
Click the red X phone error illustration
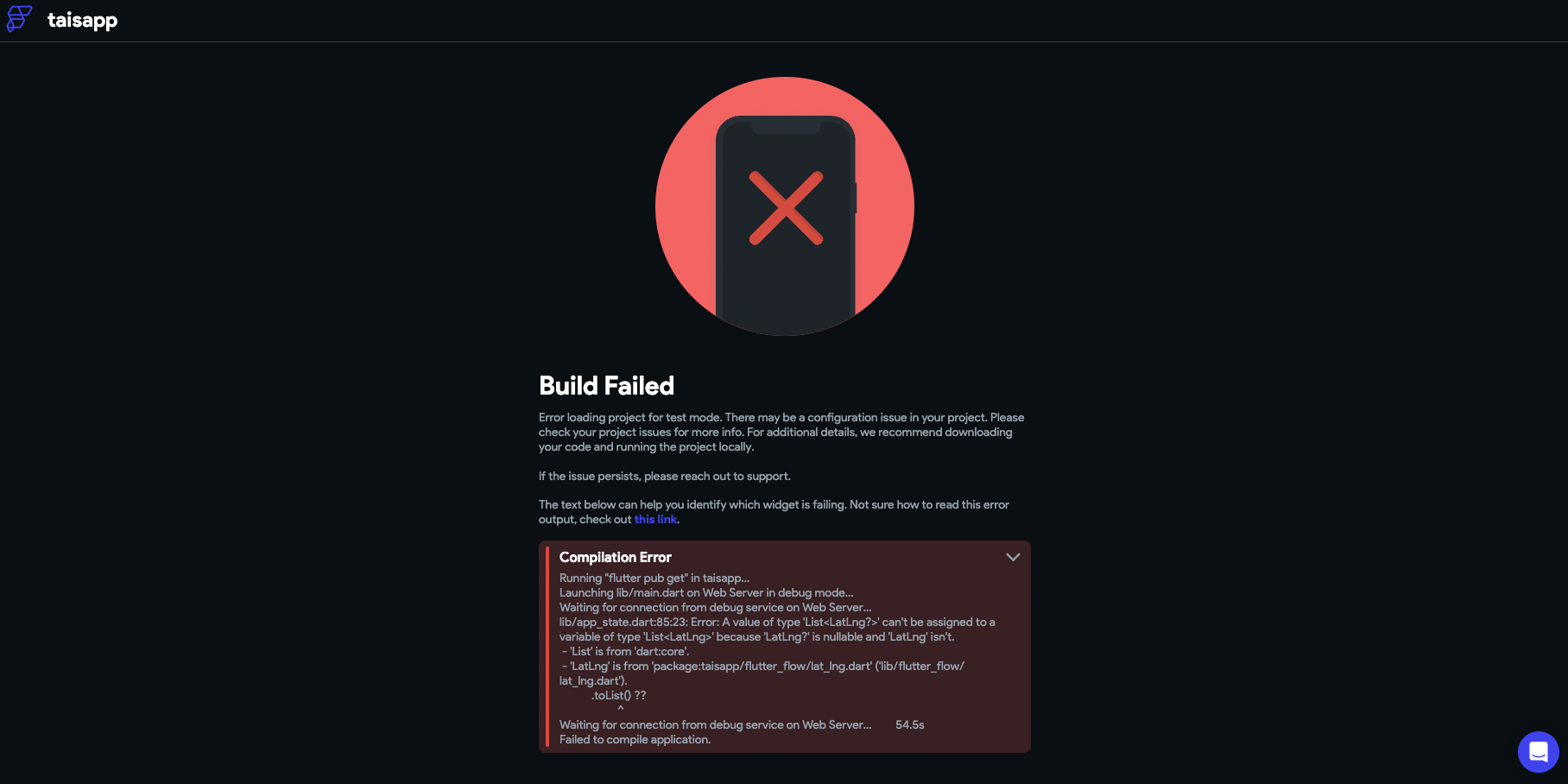pyautogui.click(x=784, y=206)
